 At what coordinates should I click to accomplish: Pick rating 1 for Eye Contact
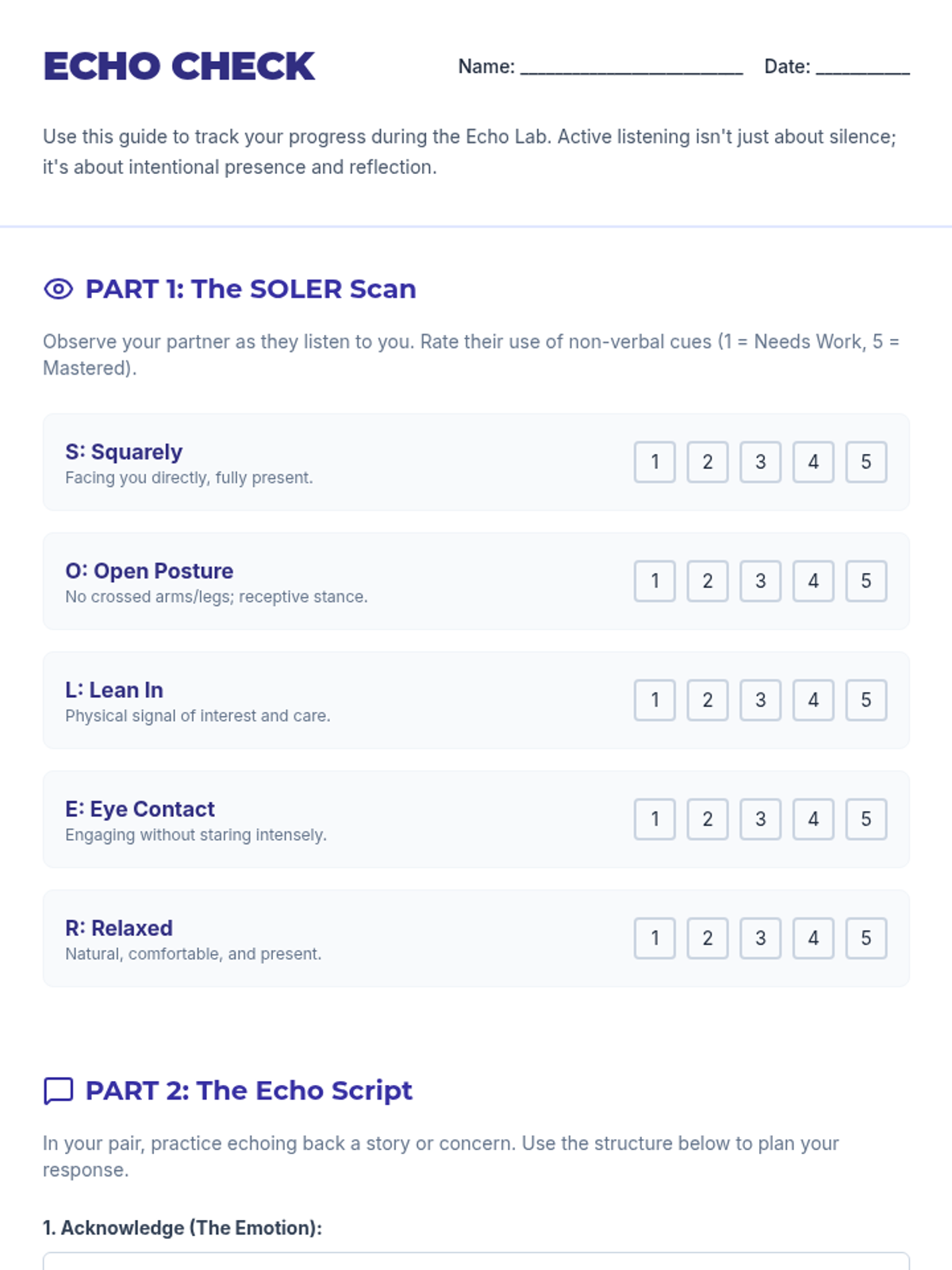click(654, 819)
